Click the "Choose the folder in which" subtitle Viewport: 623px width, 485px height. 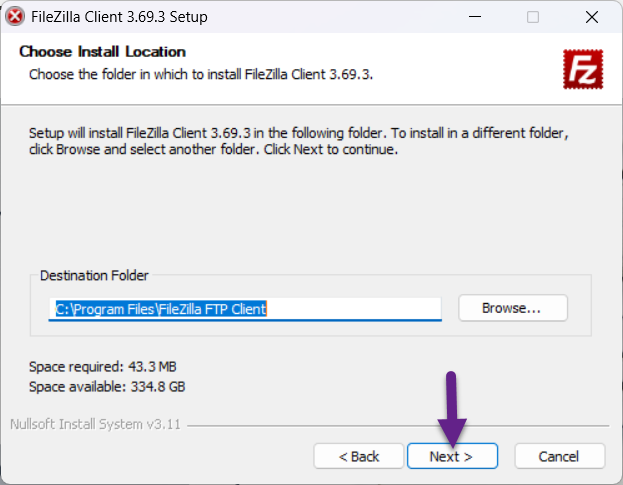pyautogui.click(x=200, y=74)
